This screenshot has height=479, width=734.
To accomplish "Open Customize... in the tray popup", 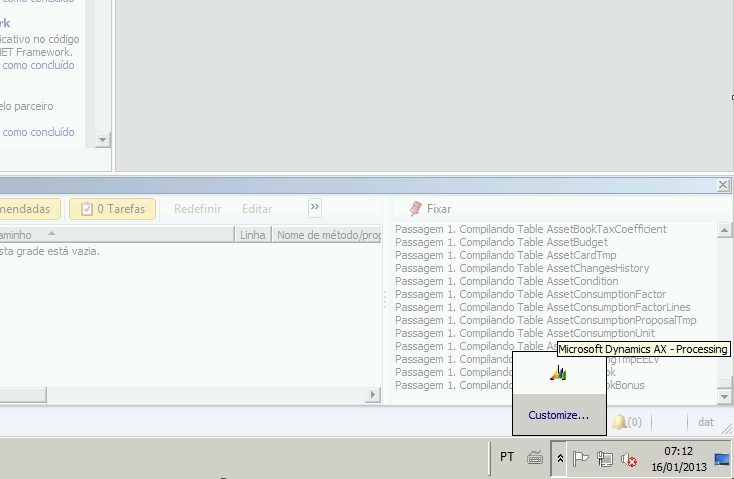I will coord(558,415).
